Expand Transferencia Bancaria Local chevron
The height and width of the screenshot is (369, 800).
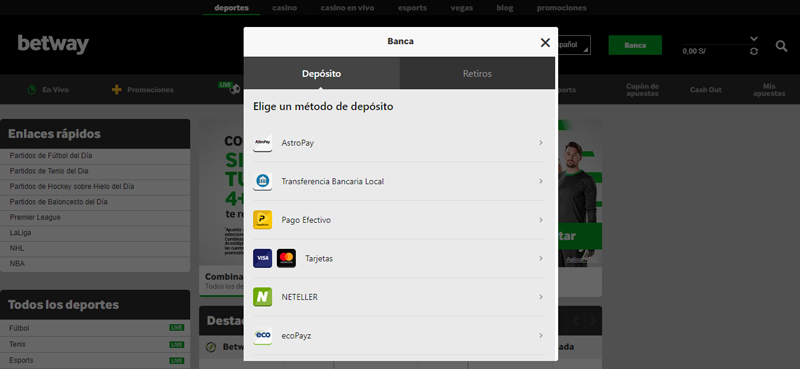pos(541,181)
